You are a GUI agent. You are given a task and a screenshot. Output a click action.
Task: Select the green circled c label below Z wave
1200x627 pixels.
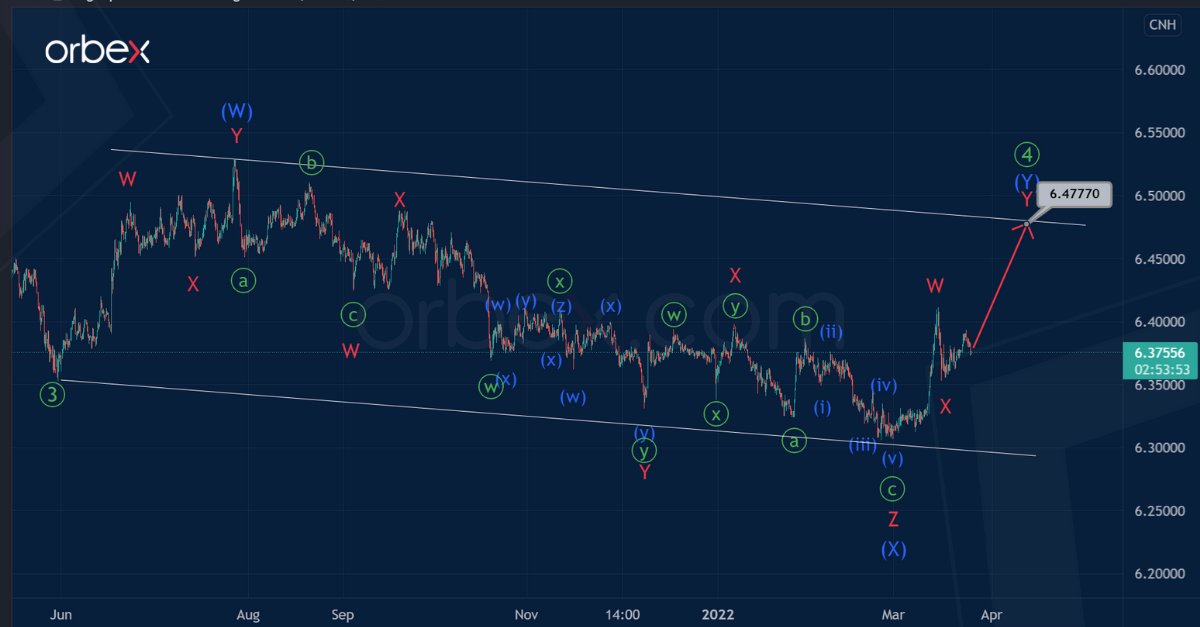click(x=892, y=489)
